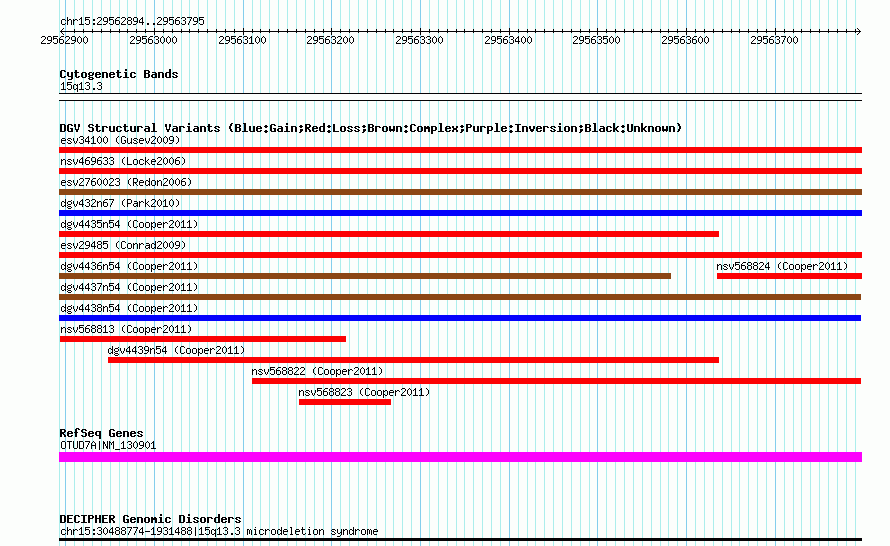Click the RefSeq Genes track title
This screenshot has height=546, width=890.
coord(101,433)
